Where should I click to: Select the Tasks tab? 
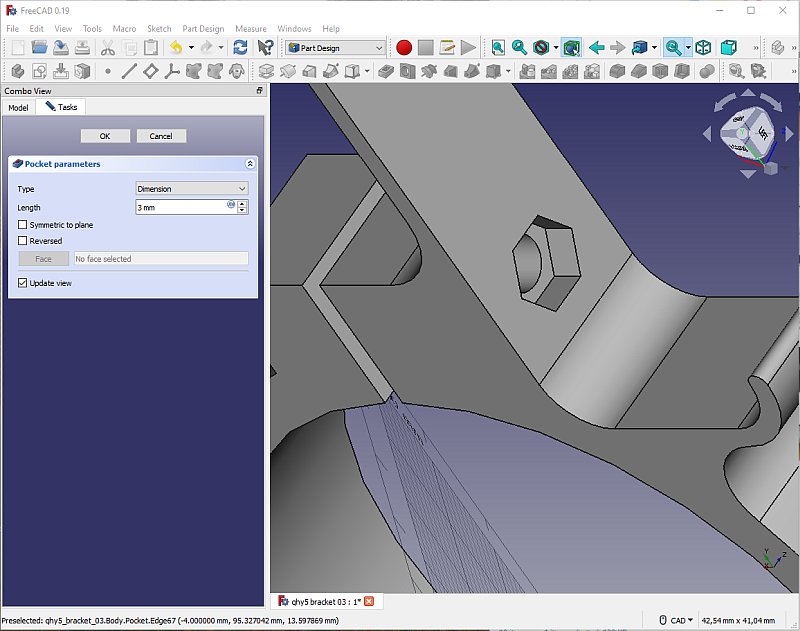pyautogui.click(x=61, y=107)
